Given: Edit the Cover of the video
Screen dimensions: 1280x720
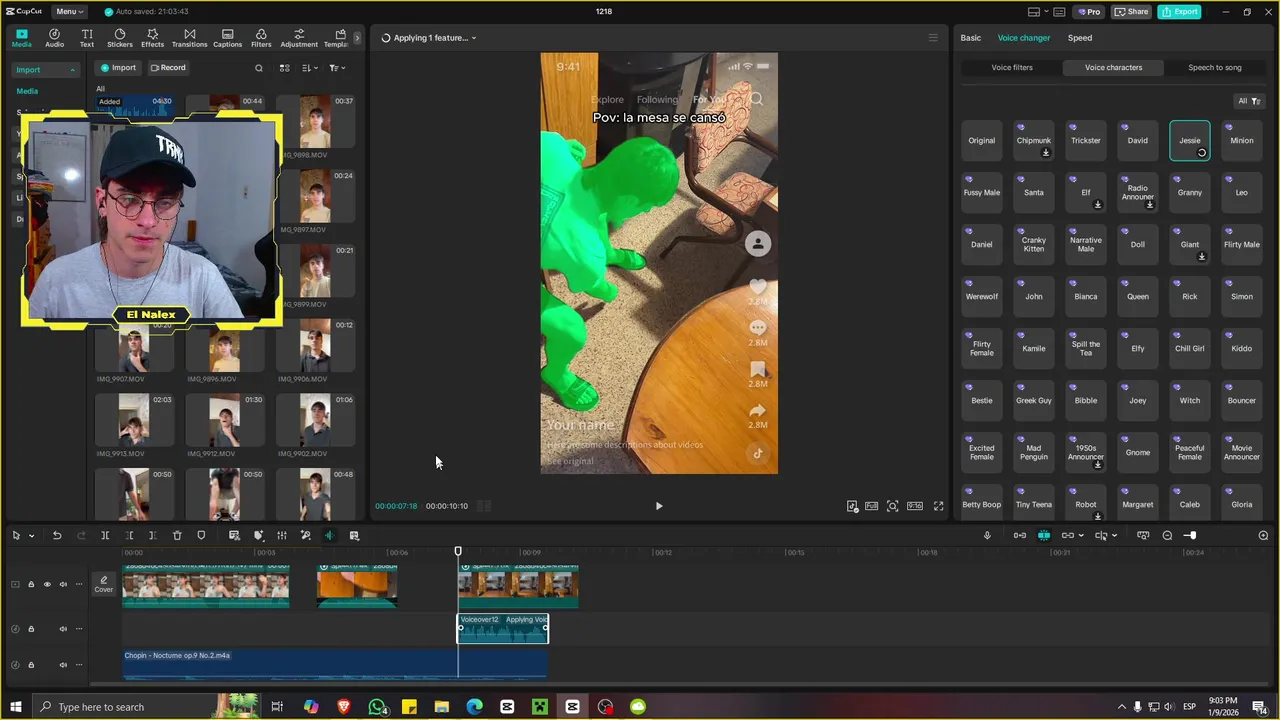Looking at the screenshot, I should (103, 584).
